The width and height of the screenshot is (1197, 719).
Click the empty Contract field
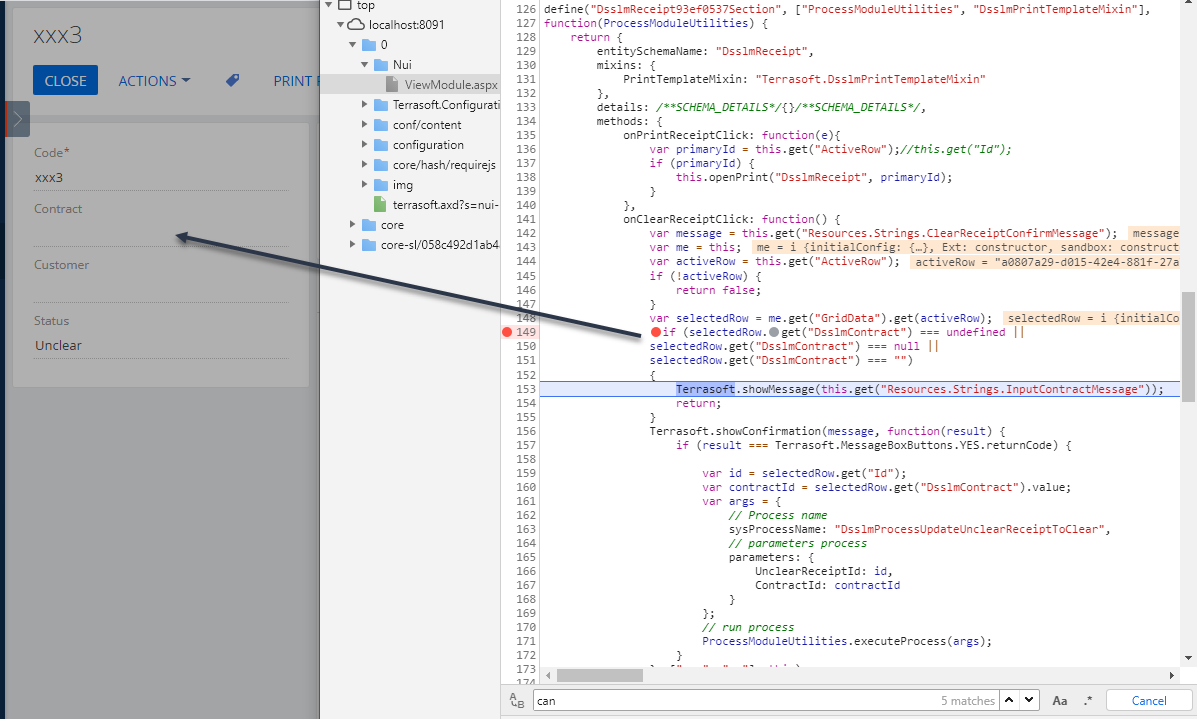click(160, 234)
